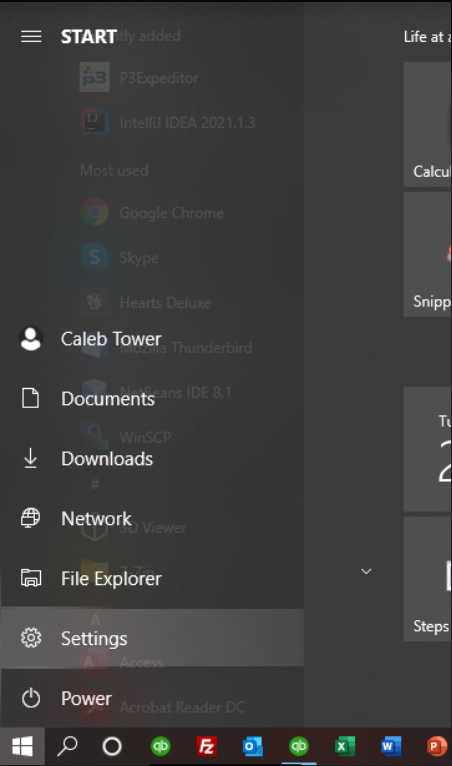Open Settings from the Start menu
Image resolution: width=452 pixels, height=766 pixels.
pyautogui.click(x=152, y=638)
